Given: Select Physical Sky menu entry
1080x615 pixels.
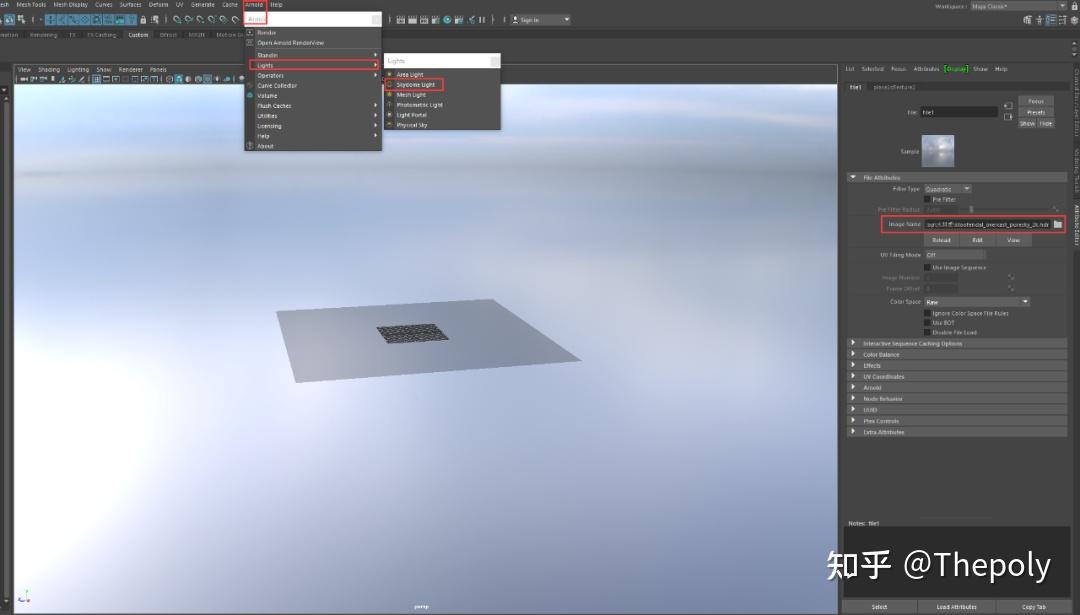Looking at the screenshot, I should pyautogui.click(x=412, y=125).
